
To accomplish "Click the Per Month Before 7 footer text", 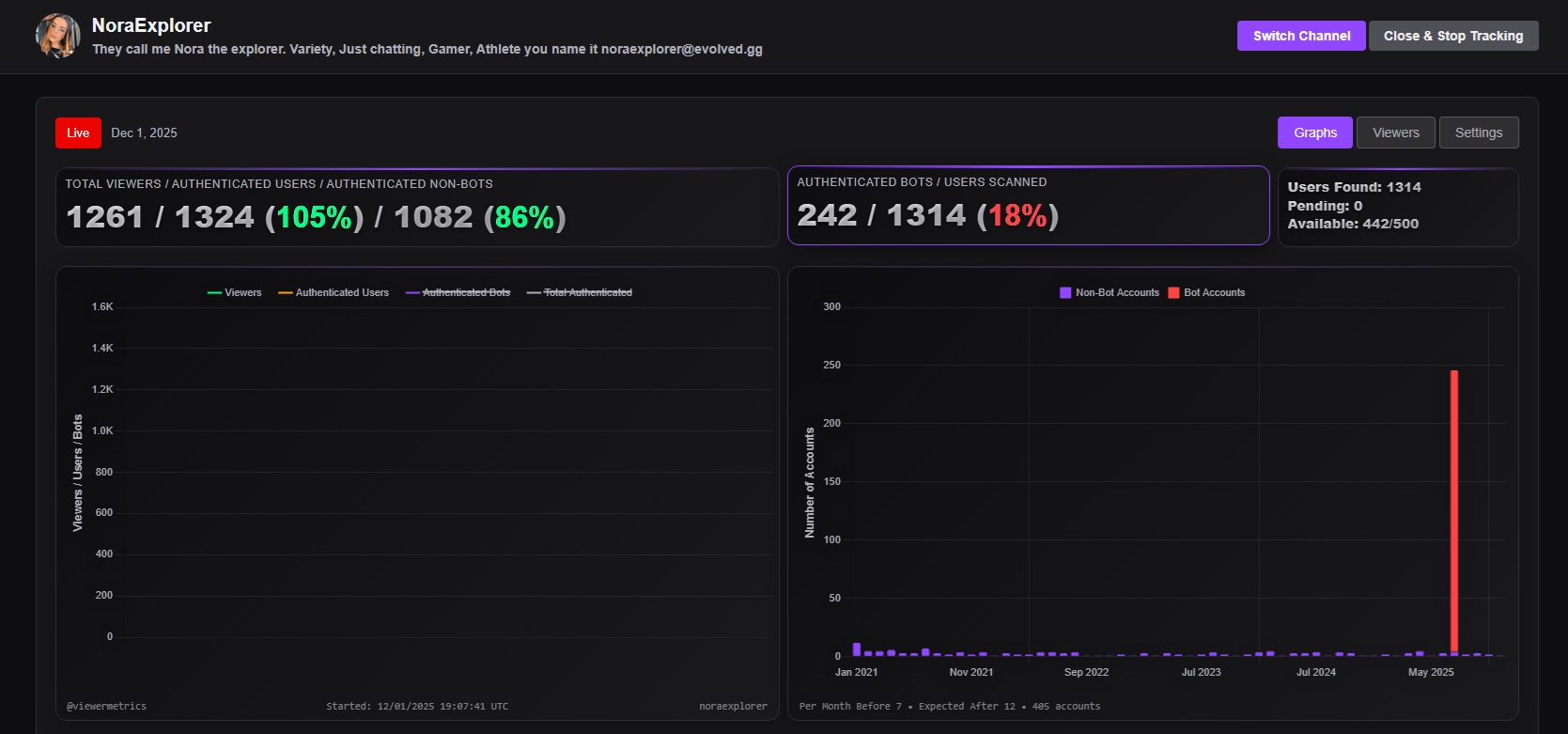I will click(950, 706).
